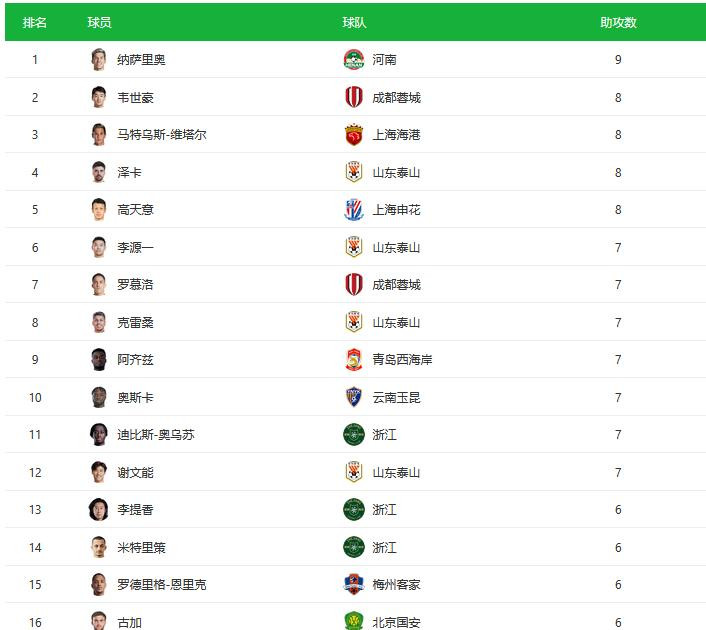Click the player photo of 纳萨里奥
The height and width of the screenshot is (630, 706).
(x=98, y=60)
